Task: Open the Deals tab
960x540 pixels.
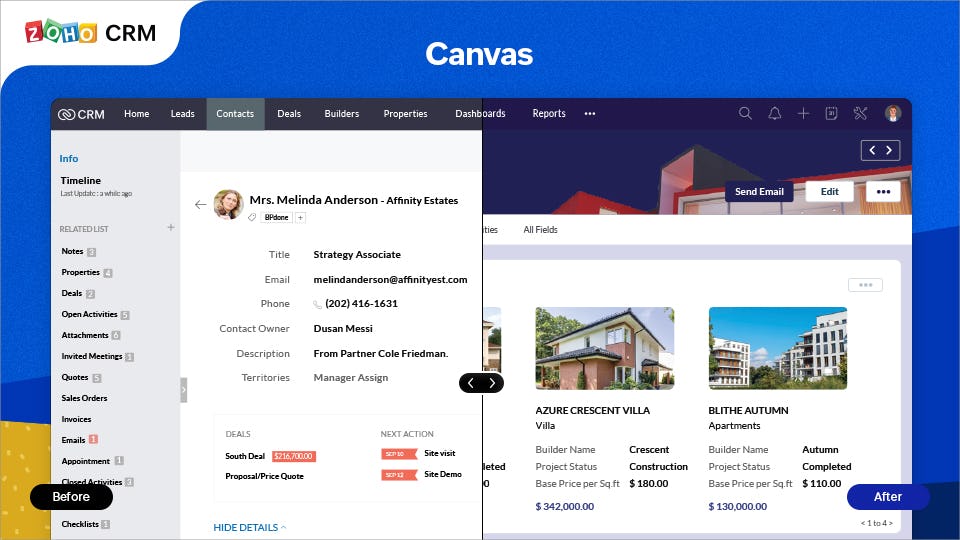Action: pos(289,114)
